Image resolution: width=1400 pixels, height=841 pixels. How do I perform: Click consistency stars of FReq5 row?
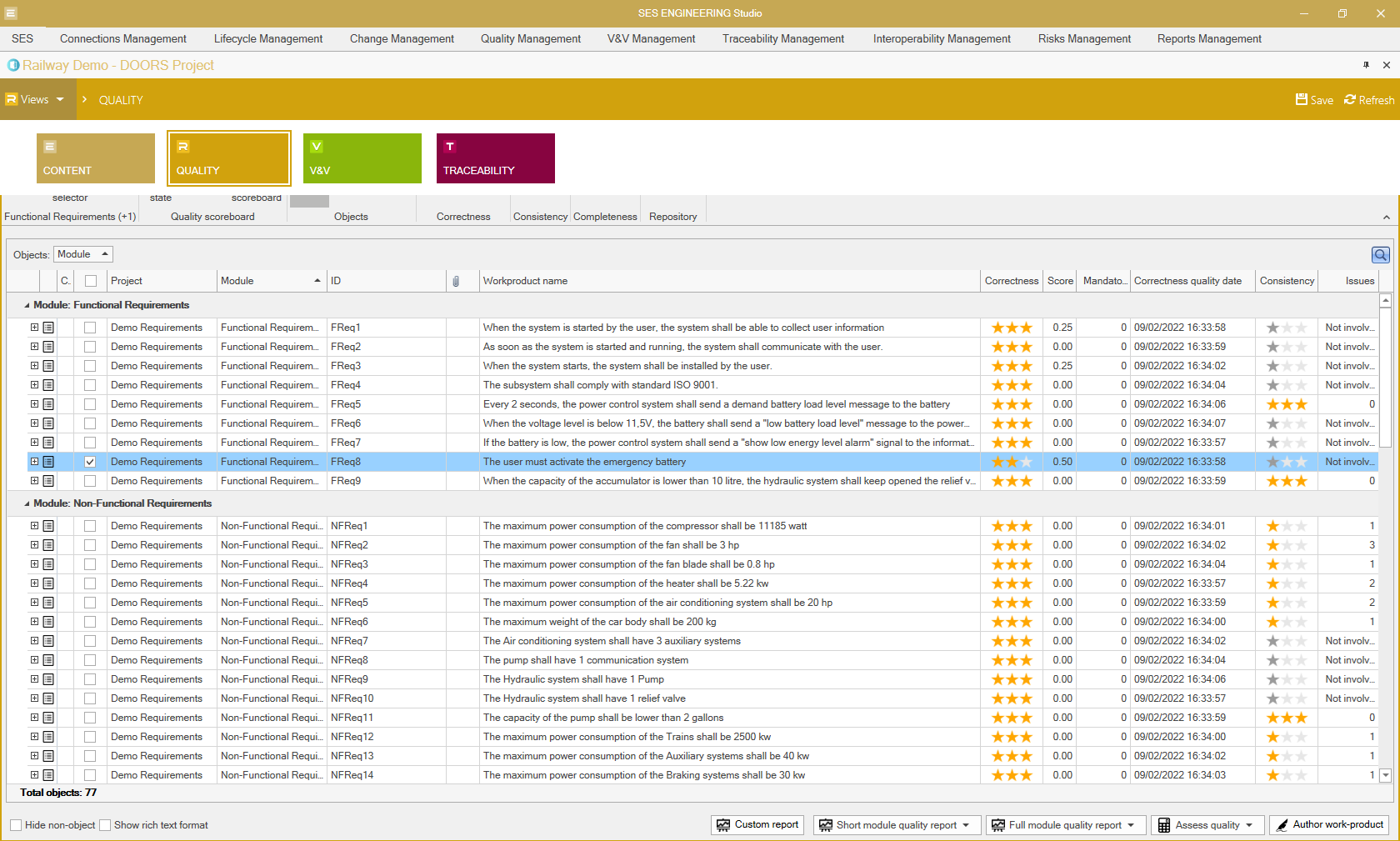pyautogui.click(x=1287, y=404)
